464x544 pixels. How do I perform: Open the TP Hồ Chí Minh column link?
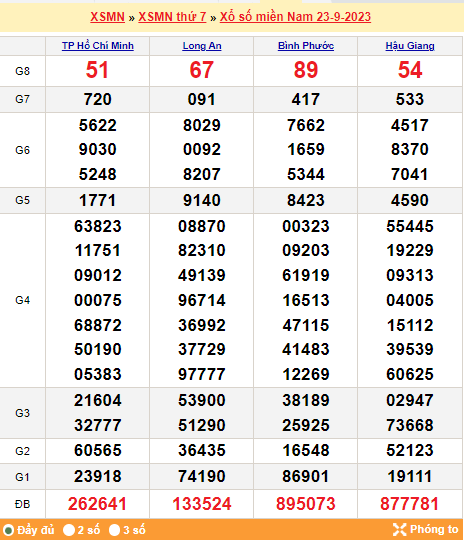[98, 46]
